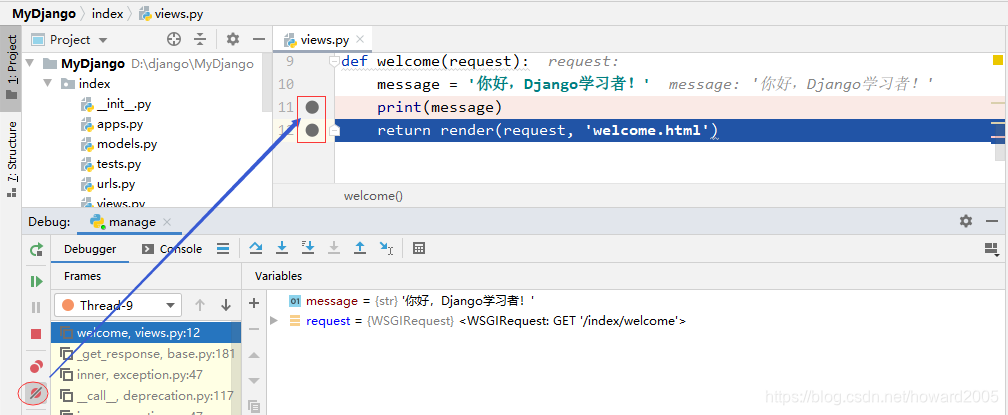Click Step Into My Code icon
This screenshot has width=1008, height=415.
point(308,248)
